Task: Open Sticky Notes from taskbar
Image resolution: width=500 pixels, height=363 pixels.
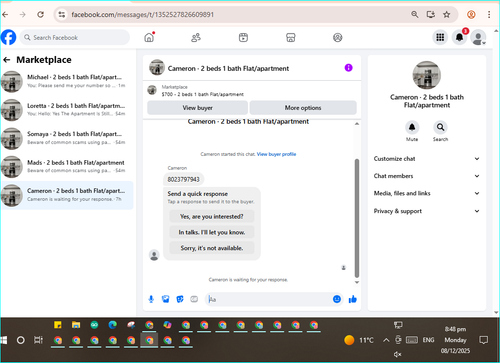Action: (58, 325)
